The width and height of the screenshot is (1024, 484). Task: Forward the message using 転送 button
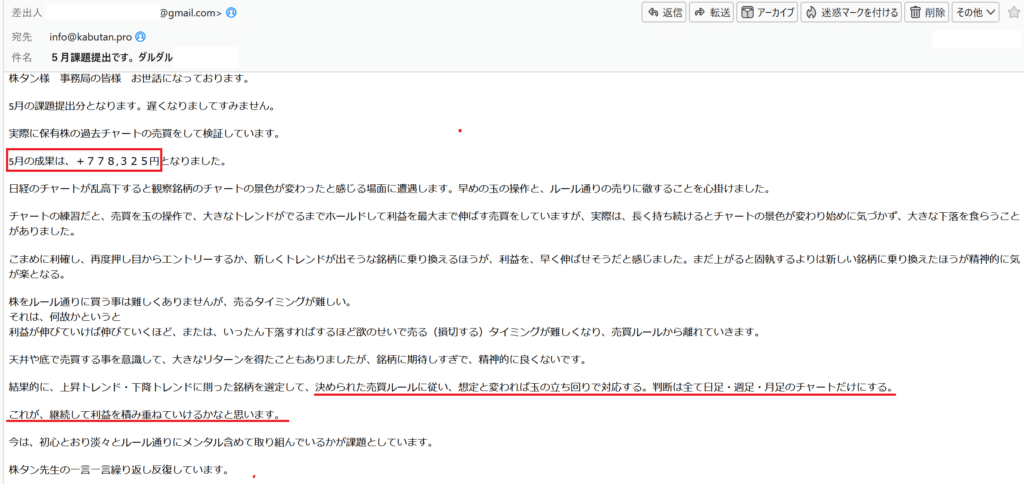tap(712, 12)
